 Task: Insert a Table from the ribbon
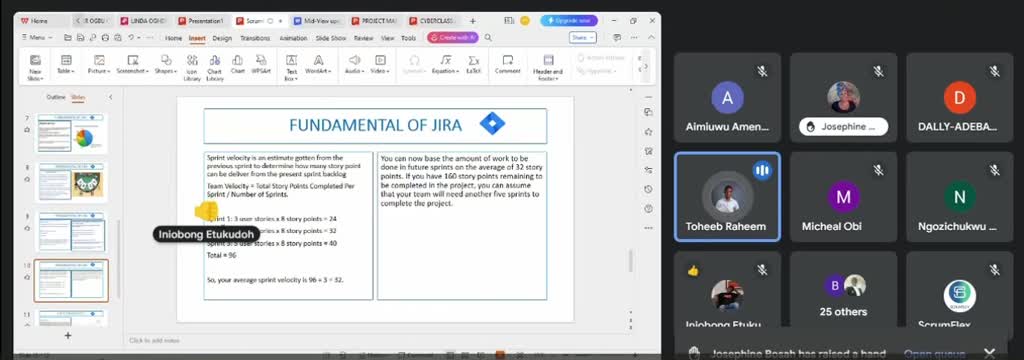65,64
